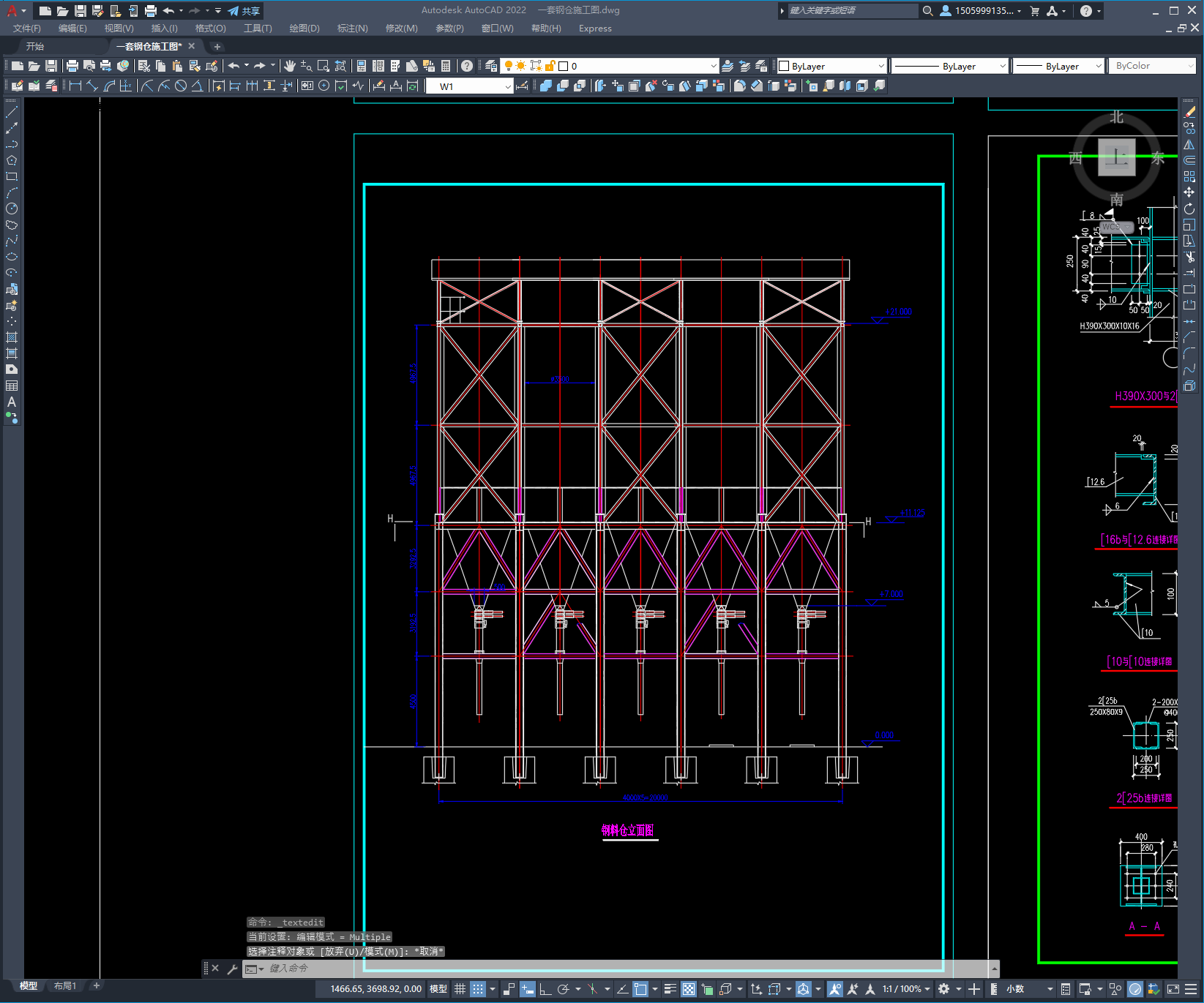Open the Layer Properties Manager icon
1204x1003 pixels.
click(x=491, y=66)
